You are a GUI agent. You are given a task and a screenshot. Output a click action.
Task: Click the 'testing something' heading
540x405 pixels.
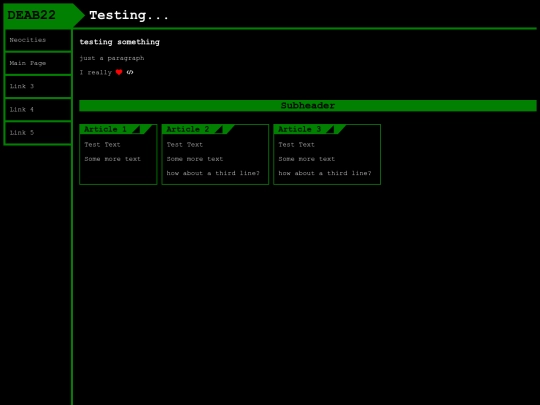point(120,42)
